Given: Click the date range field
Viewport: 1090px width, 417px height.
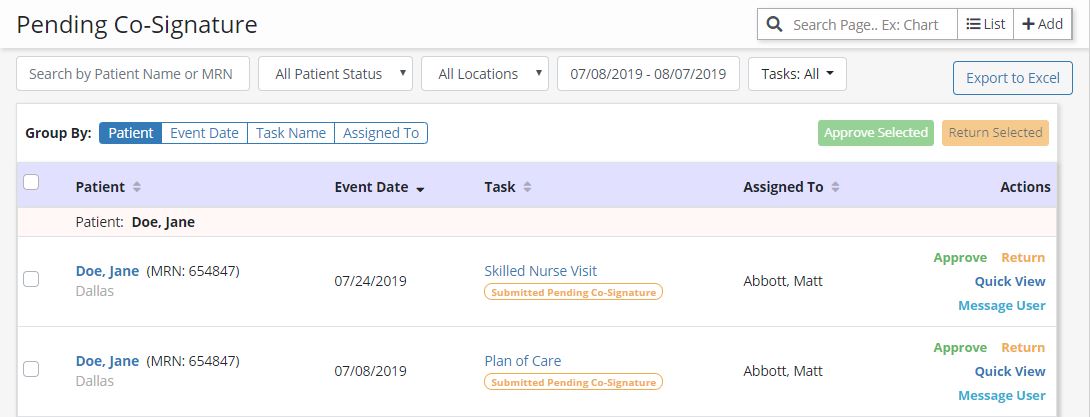Looking at the screenshot, I should tap(647, 74).
